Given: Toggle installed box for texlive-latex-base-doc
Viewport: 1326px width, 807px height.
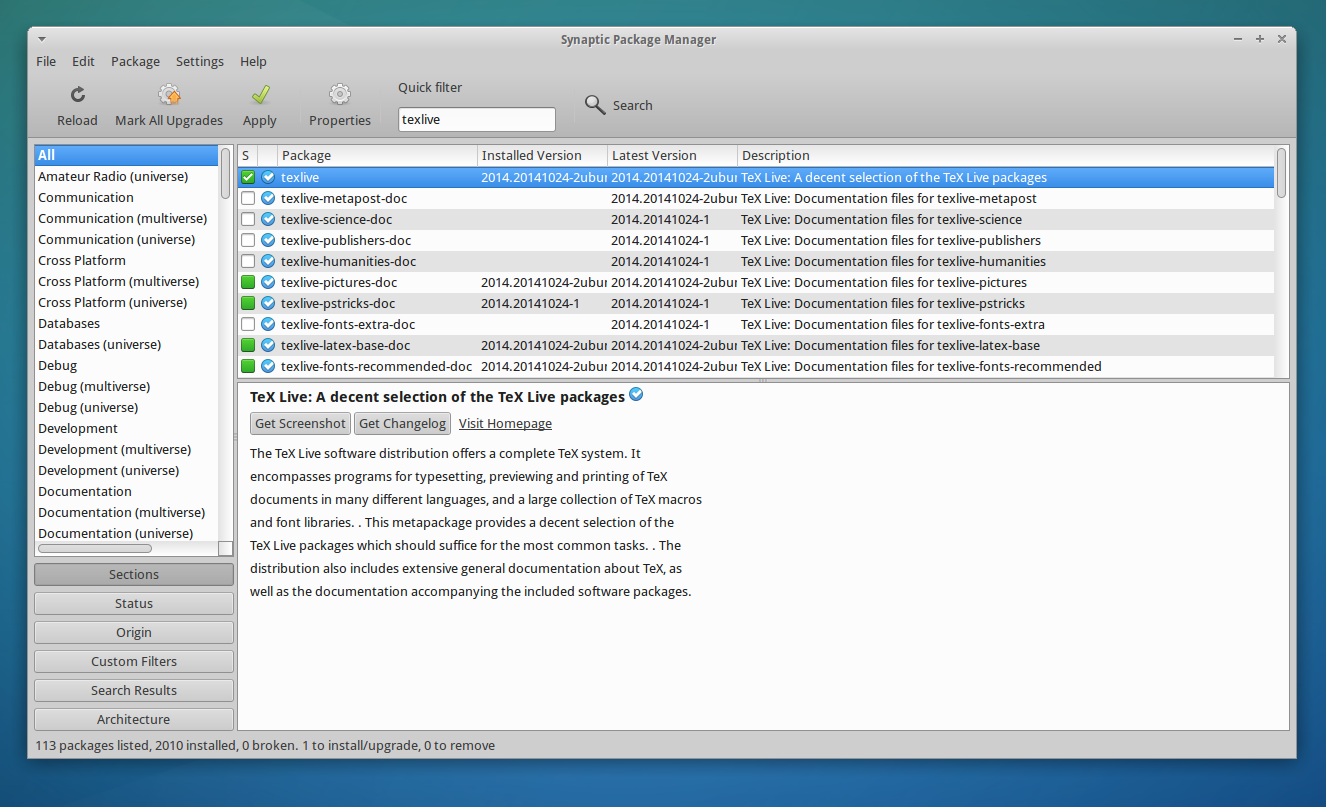Looking at the screenshot, I should coord(248,345).
